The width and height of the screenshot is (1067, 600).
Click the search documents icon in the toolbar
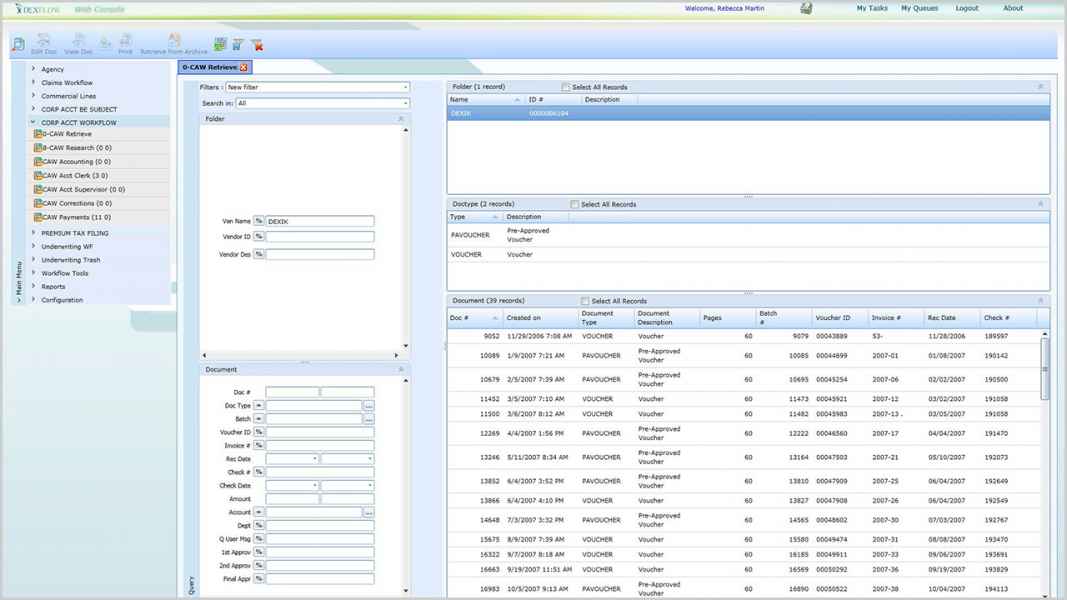tap(18, 44)
